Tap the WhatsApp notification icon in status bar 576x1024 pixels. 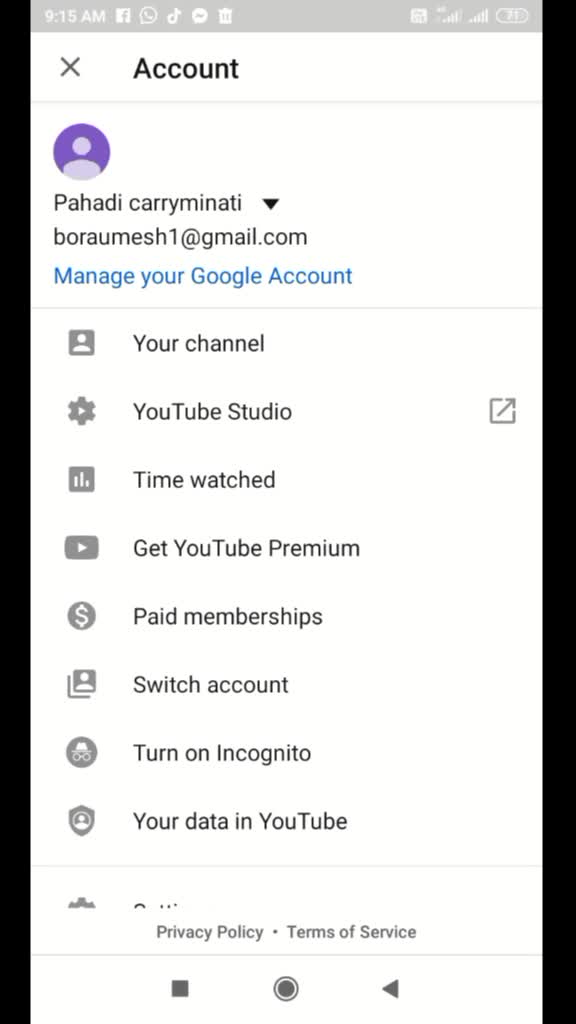[x=148, y=16]
